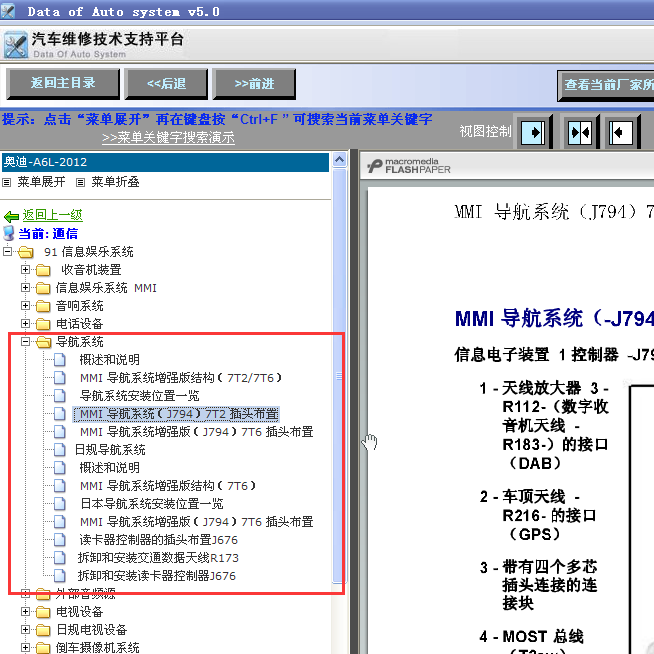The image size is (654, 654).
Task: Click 菜单展开 to expand all menus
Action: (x=41, y=182)
